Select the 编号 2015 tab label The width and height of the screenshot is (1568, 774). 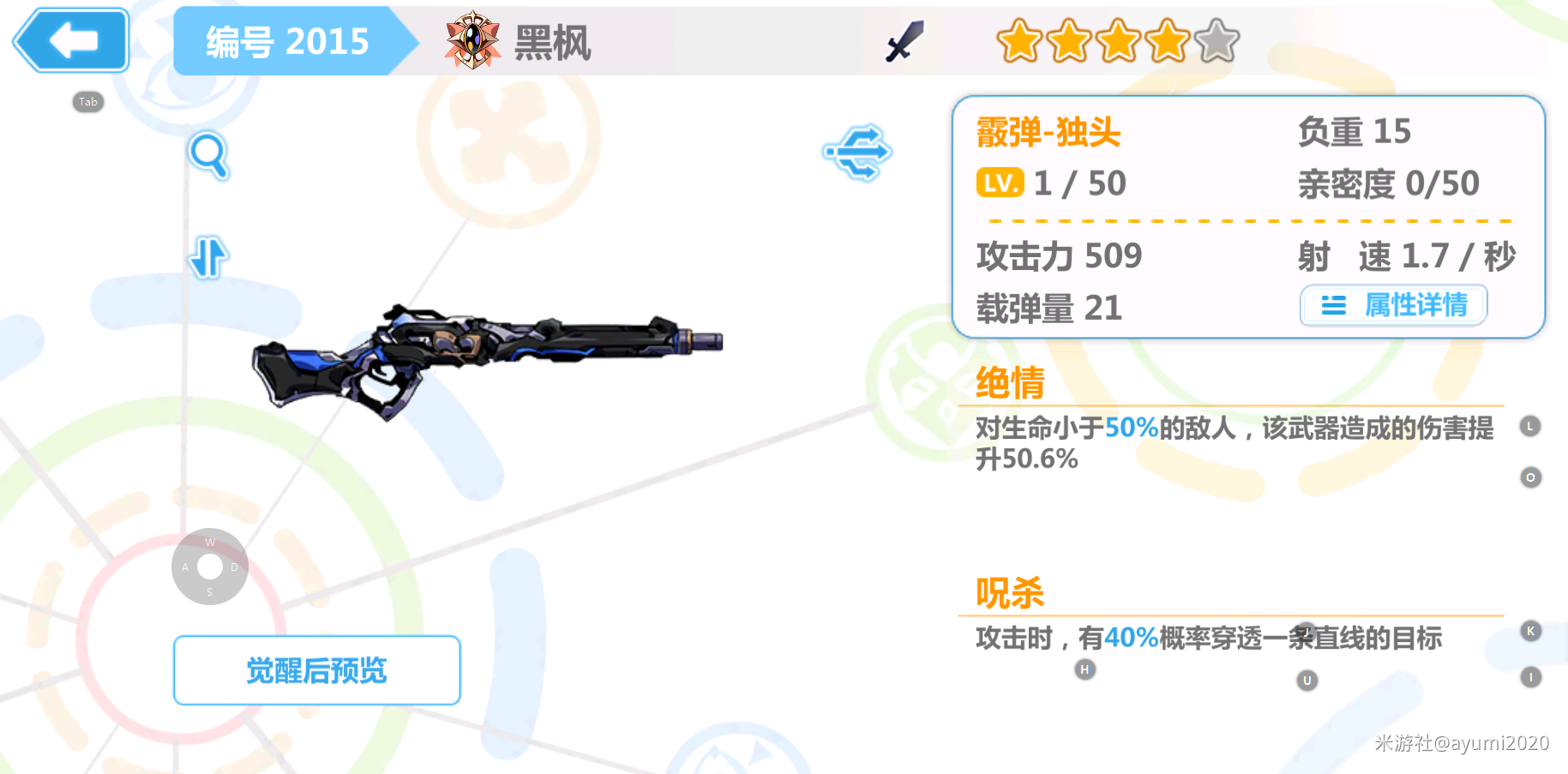(x=287, y=41)
